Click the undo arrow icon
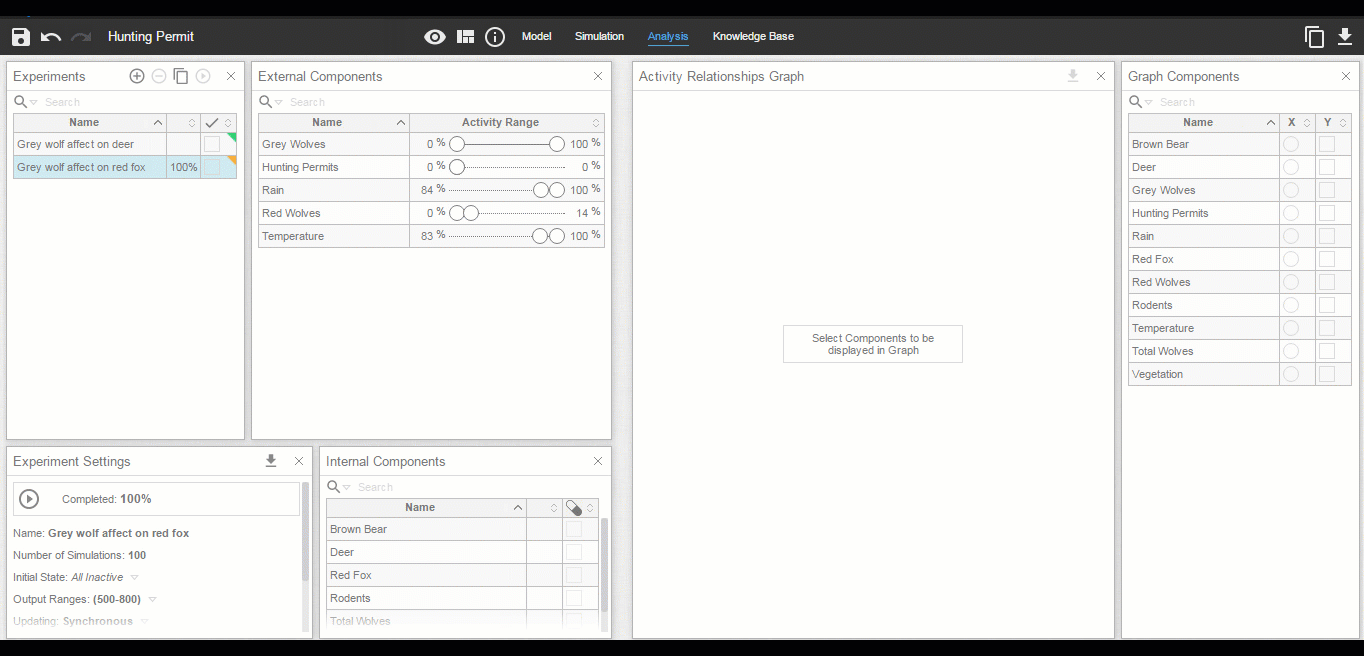This screenshot has height=656, width=1364. (51, 37)
